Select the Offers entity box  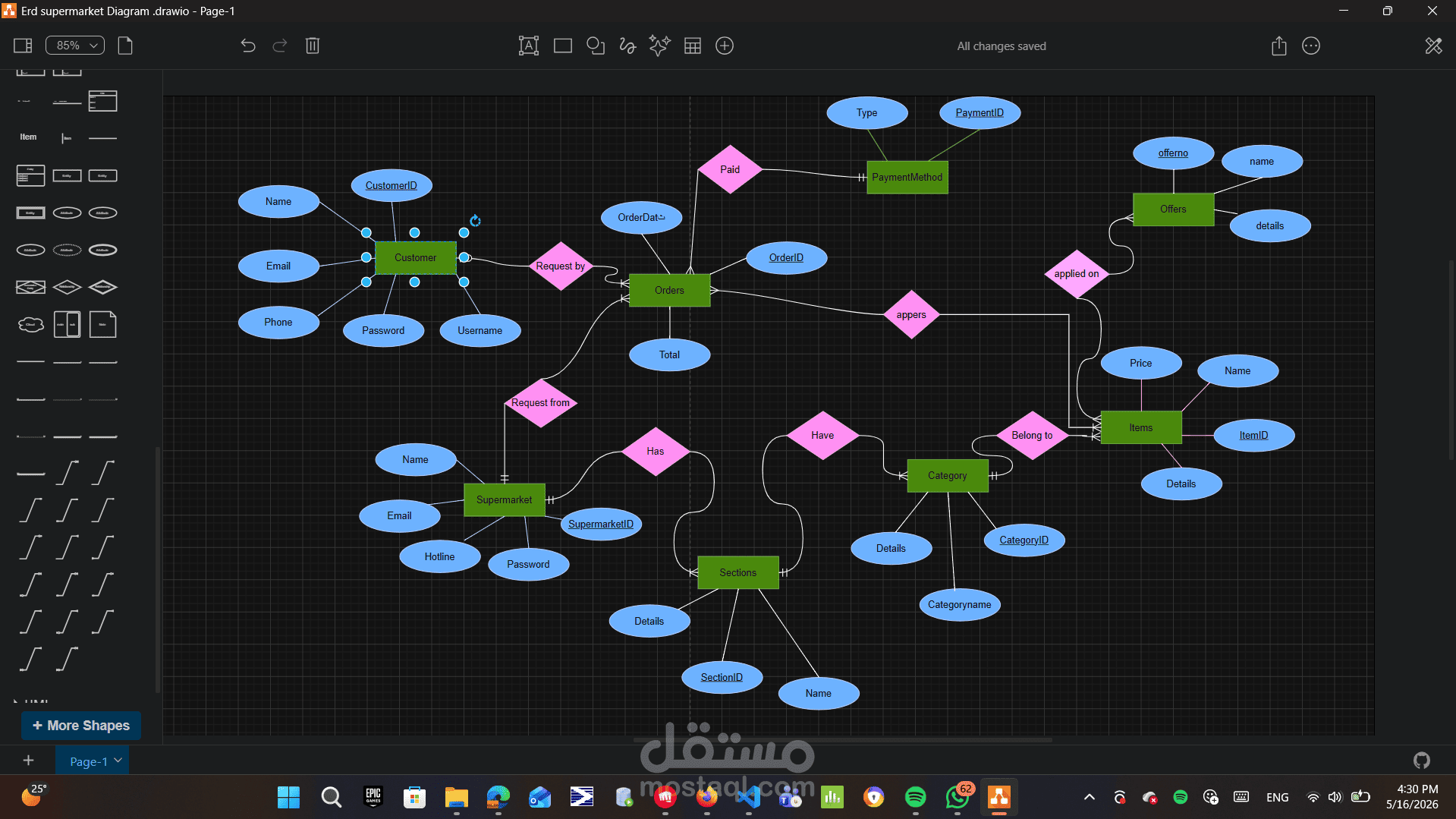pyautogui.click(x=1174, y=209)
